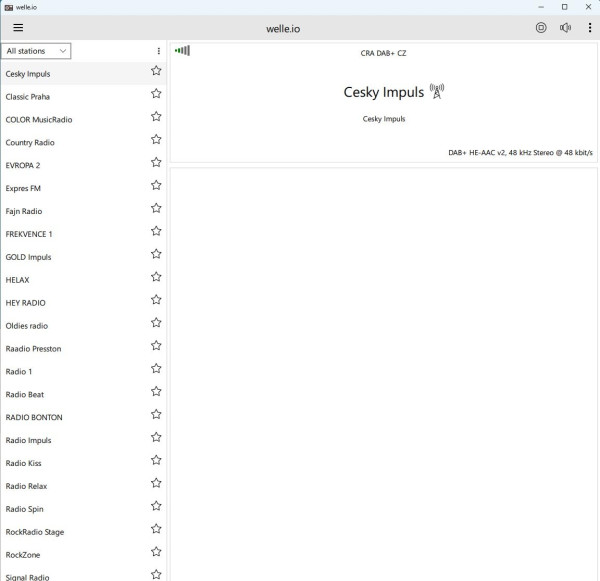The width and height of the screenshot is (600, 581).
Task: Open the hamburger navigation menu
Action: pos(18,28)
